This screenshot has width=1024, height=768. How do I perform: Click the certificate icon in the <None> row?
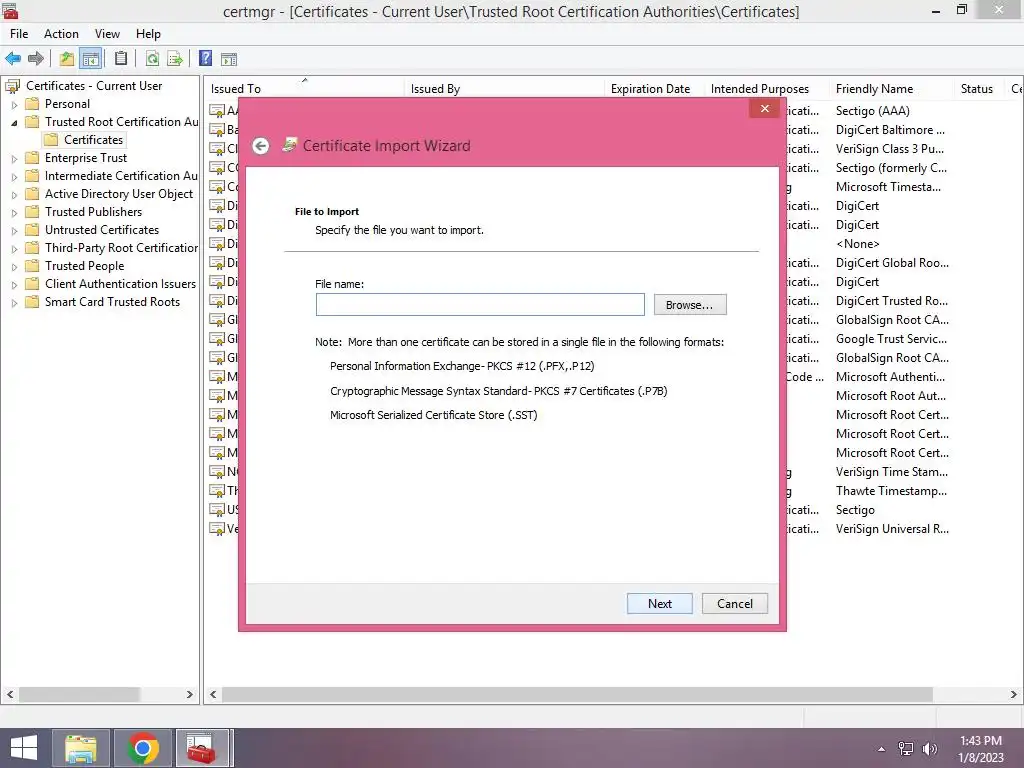pyautogui.click(x=217, y=244)
